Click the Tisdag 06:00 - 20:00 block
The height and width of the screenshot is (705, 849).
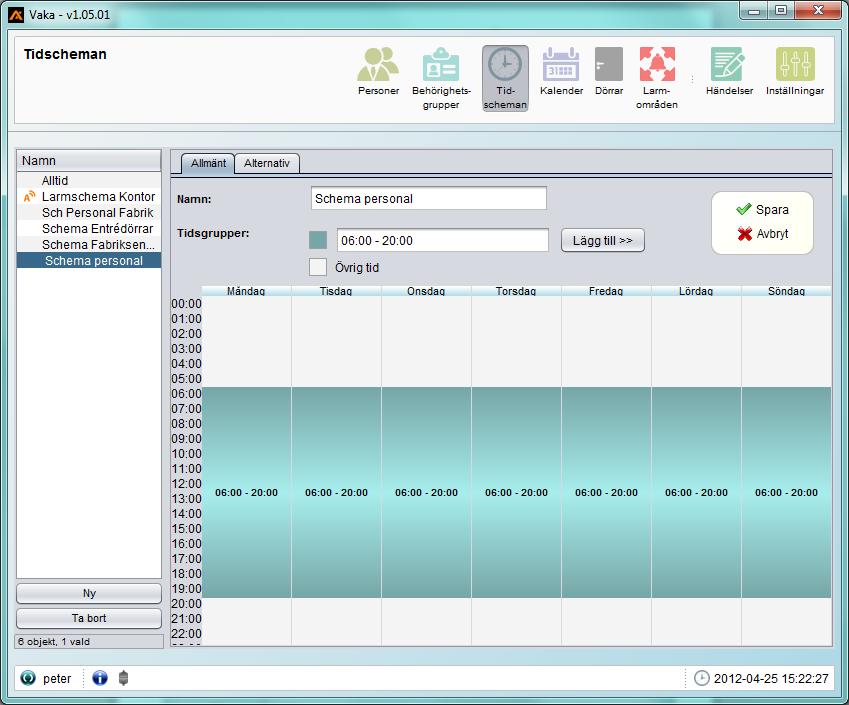coord(336,492)
